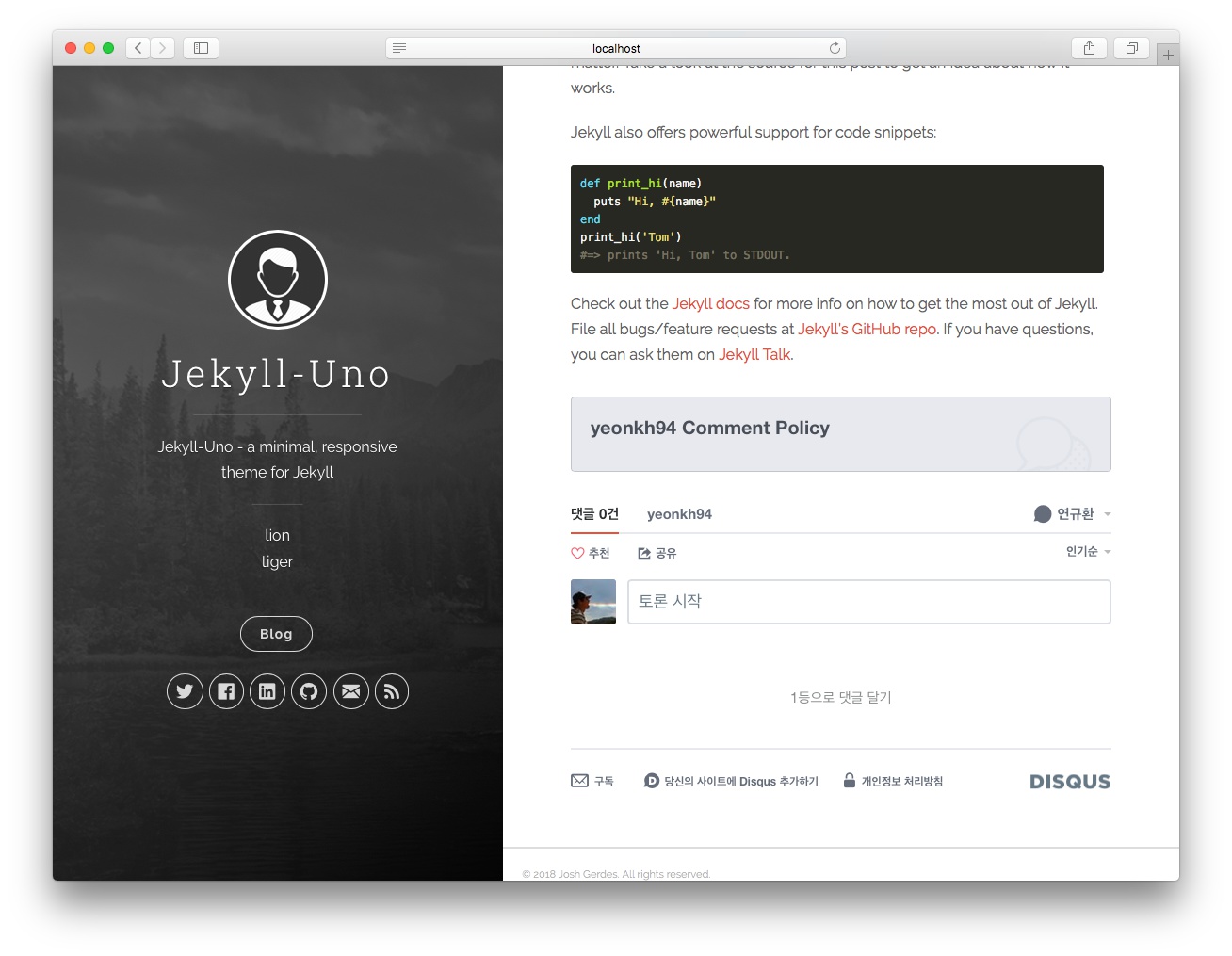Click the Jekyll-Uno profile avatar
The height and width of the screenshot is (956, 1232).
[278, 280]
